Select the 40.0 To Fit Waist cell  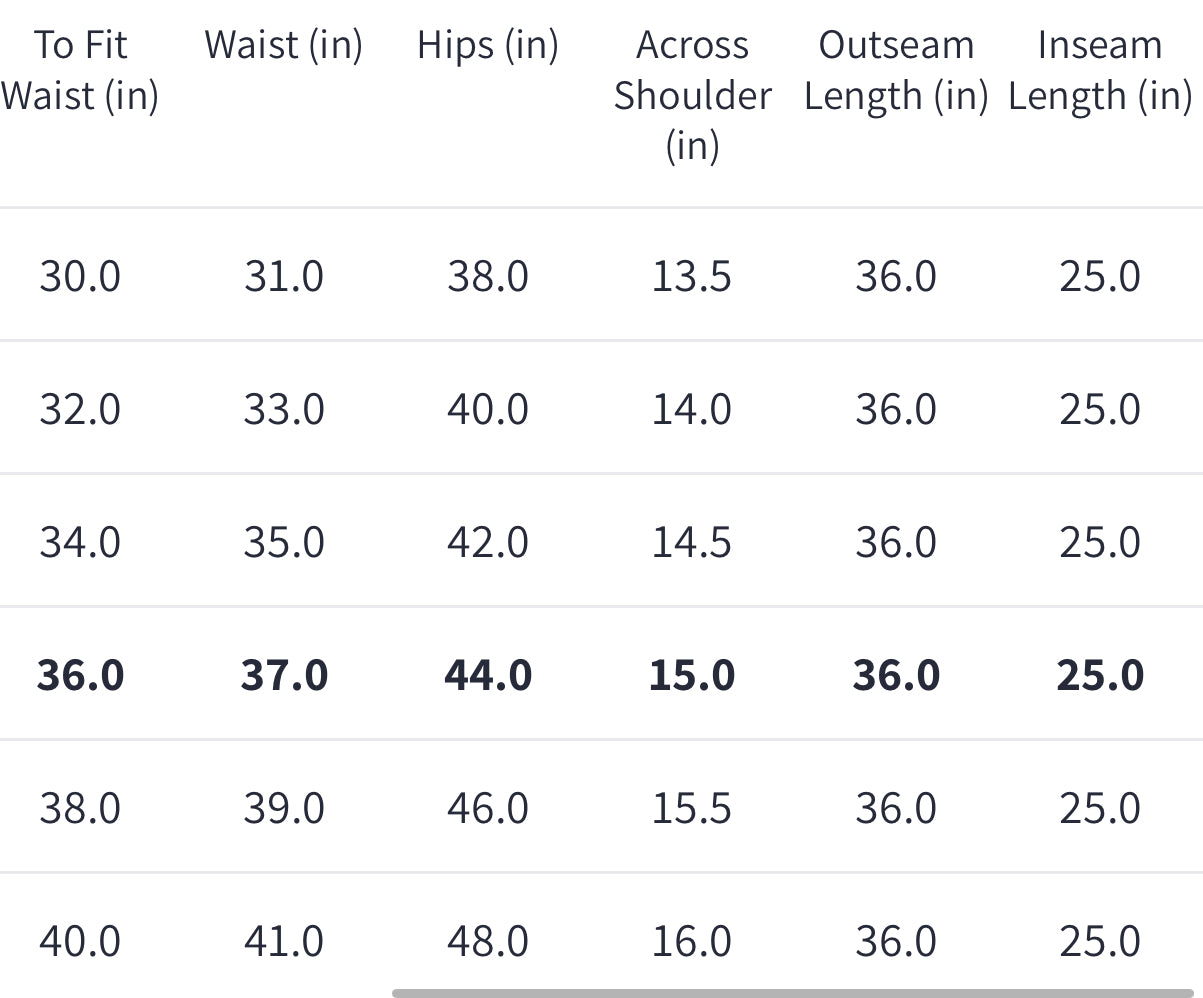click(80, 941)
